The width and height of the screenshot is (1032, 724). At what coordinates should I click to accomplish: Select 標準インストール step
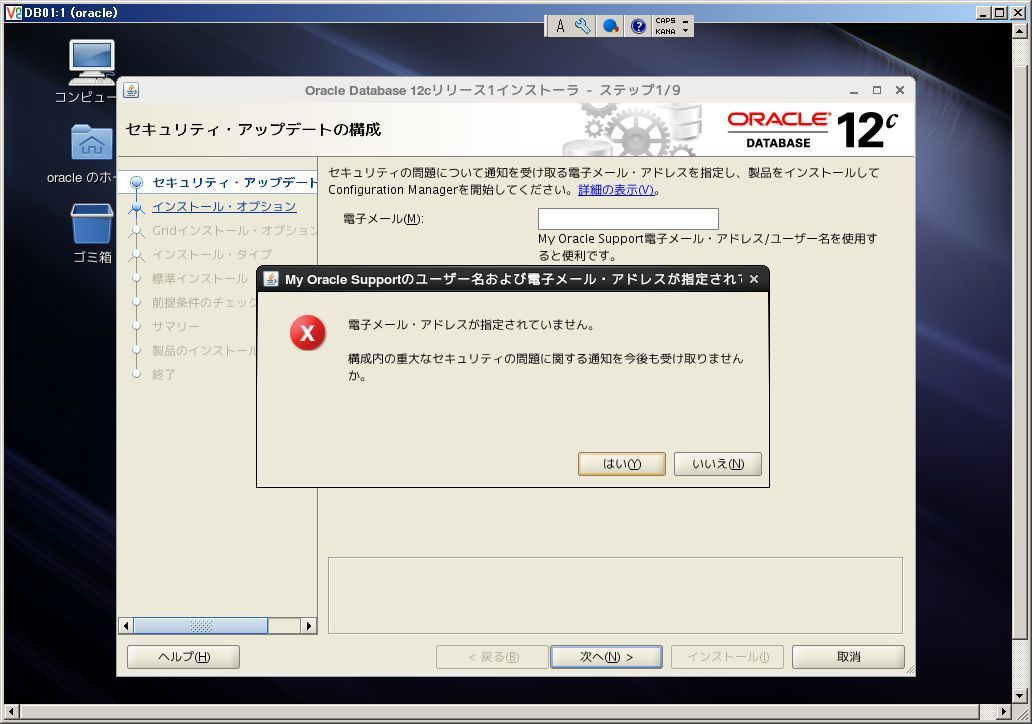click(199, 278)
